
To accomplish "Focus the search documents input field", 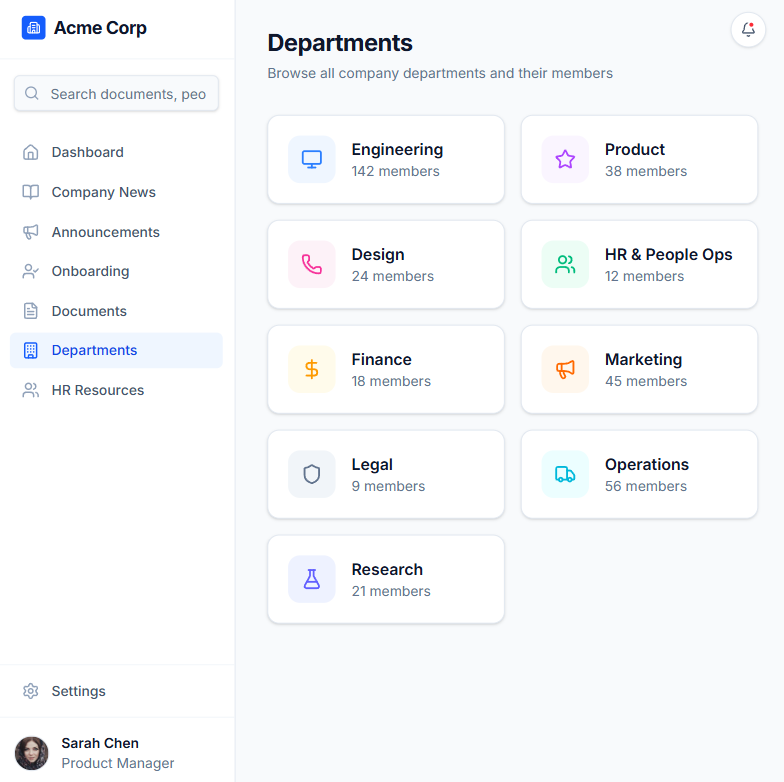I will (x=127, y=94).
